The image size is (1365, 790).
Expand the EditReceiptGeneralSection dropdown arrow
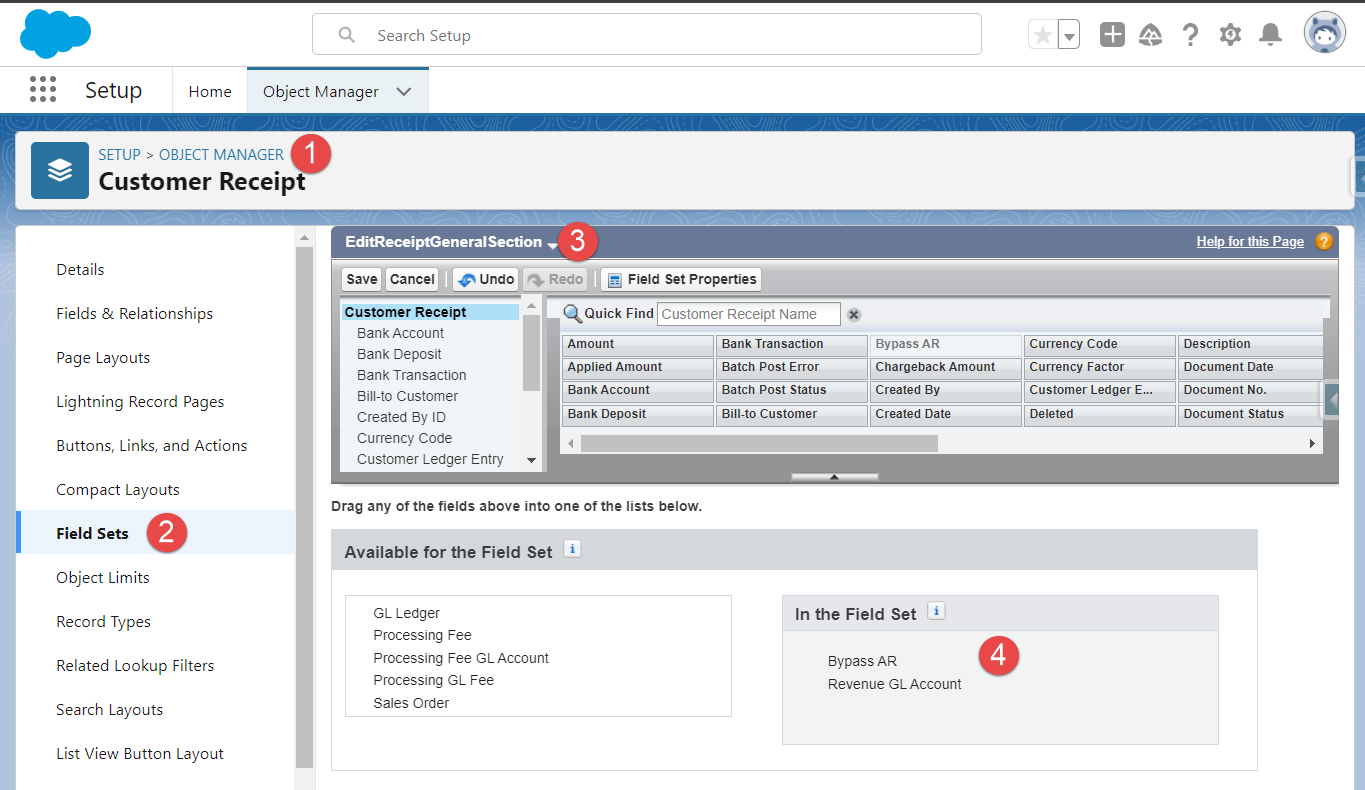point(552,244)
